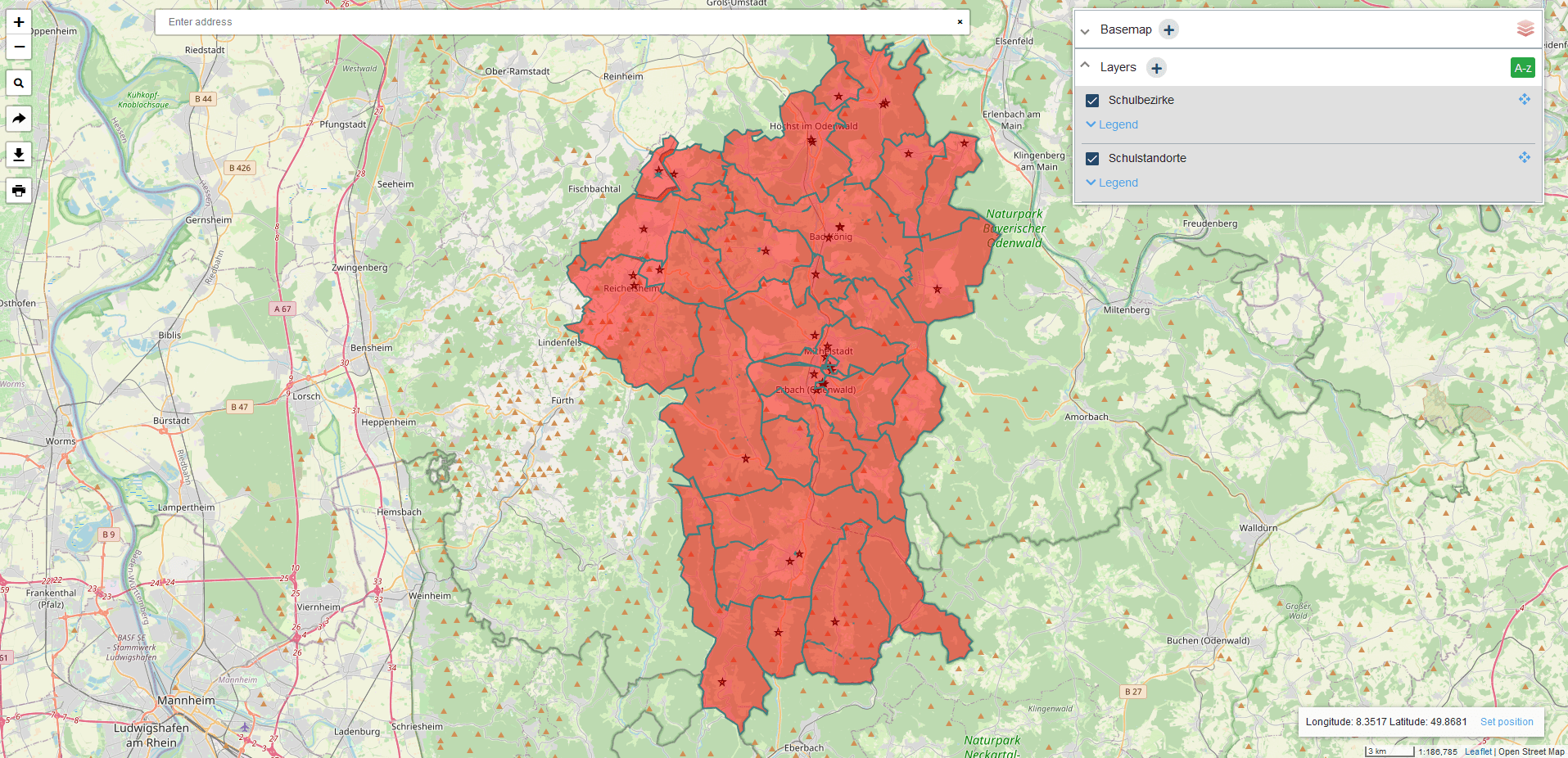Screen dimensions: 1568x758
Task: Zoom out of the map
Action: pos(19,47)
